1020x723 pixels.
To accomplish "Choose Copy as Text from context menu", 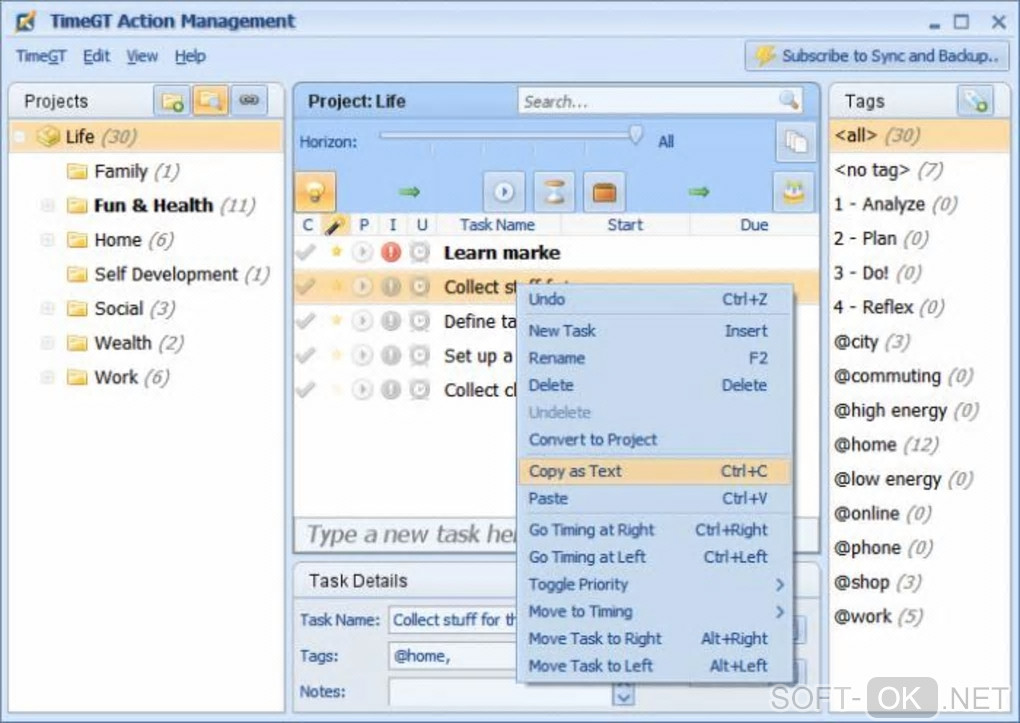I will point(655,471).
